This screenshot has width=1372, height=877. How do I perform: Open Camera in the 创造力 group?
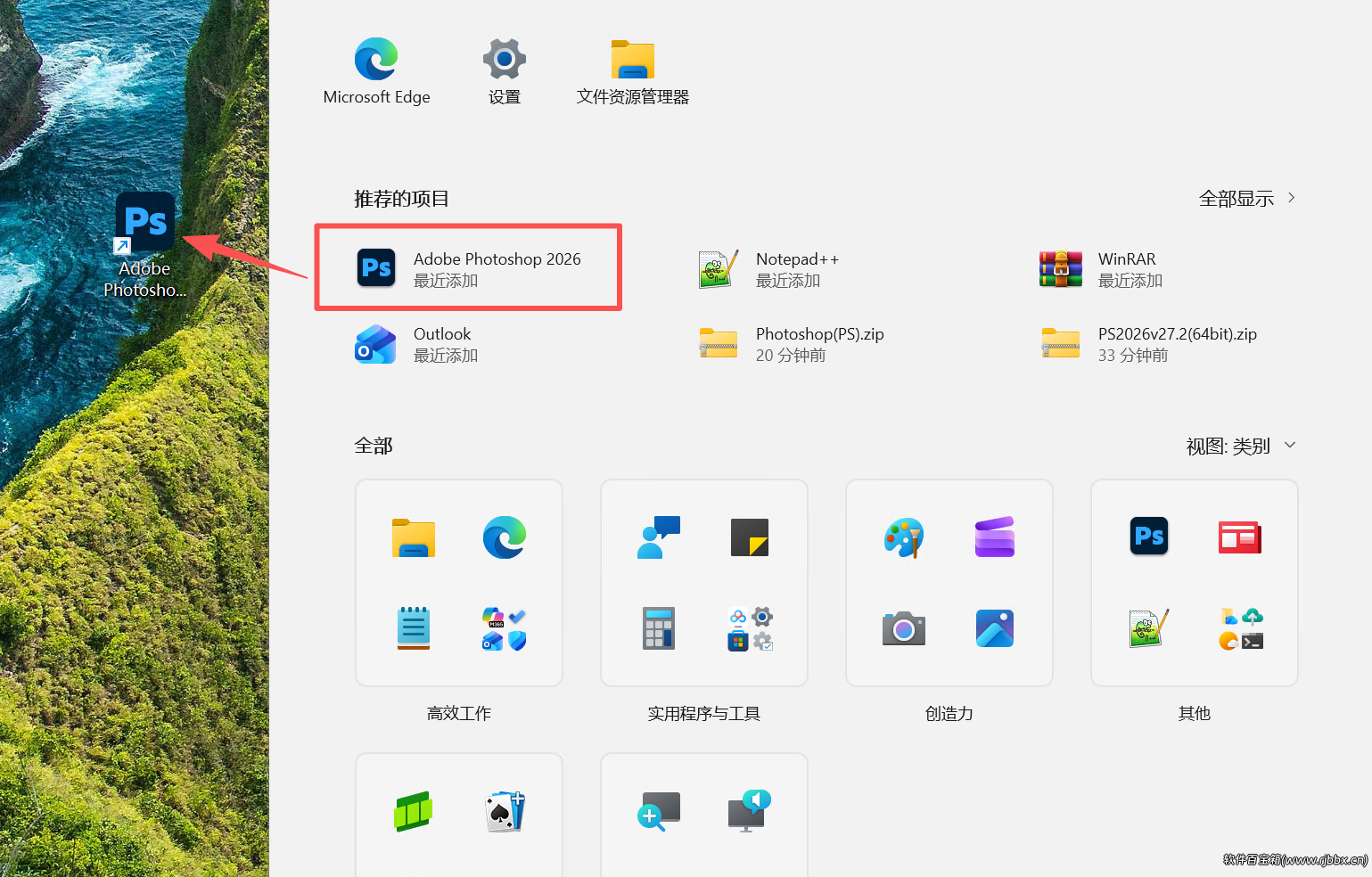pyautogui.click(x=904, y=628)
